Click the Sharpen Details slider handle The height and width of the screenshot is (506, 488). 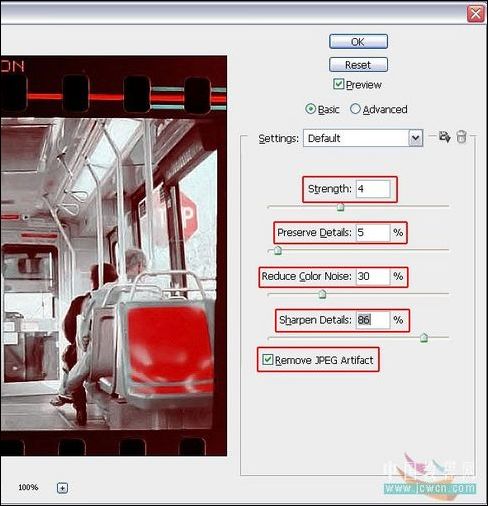point(424,338)
